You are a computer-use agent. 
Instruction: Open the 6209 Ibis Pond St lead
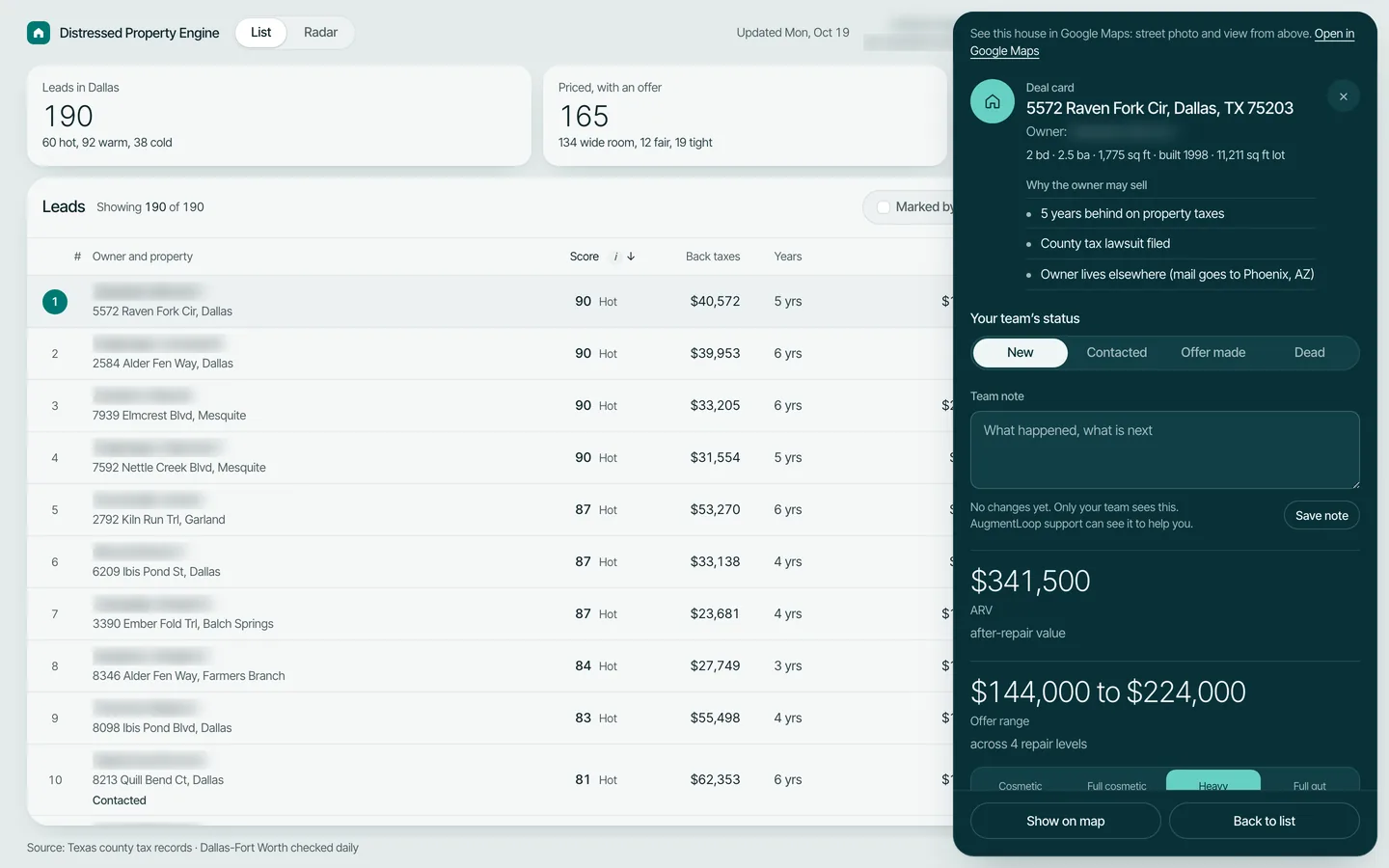[490, 562]
